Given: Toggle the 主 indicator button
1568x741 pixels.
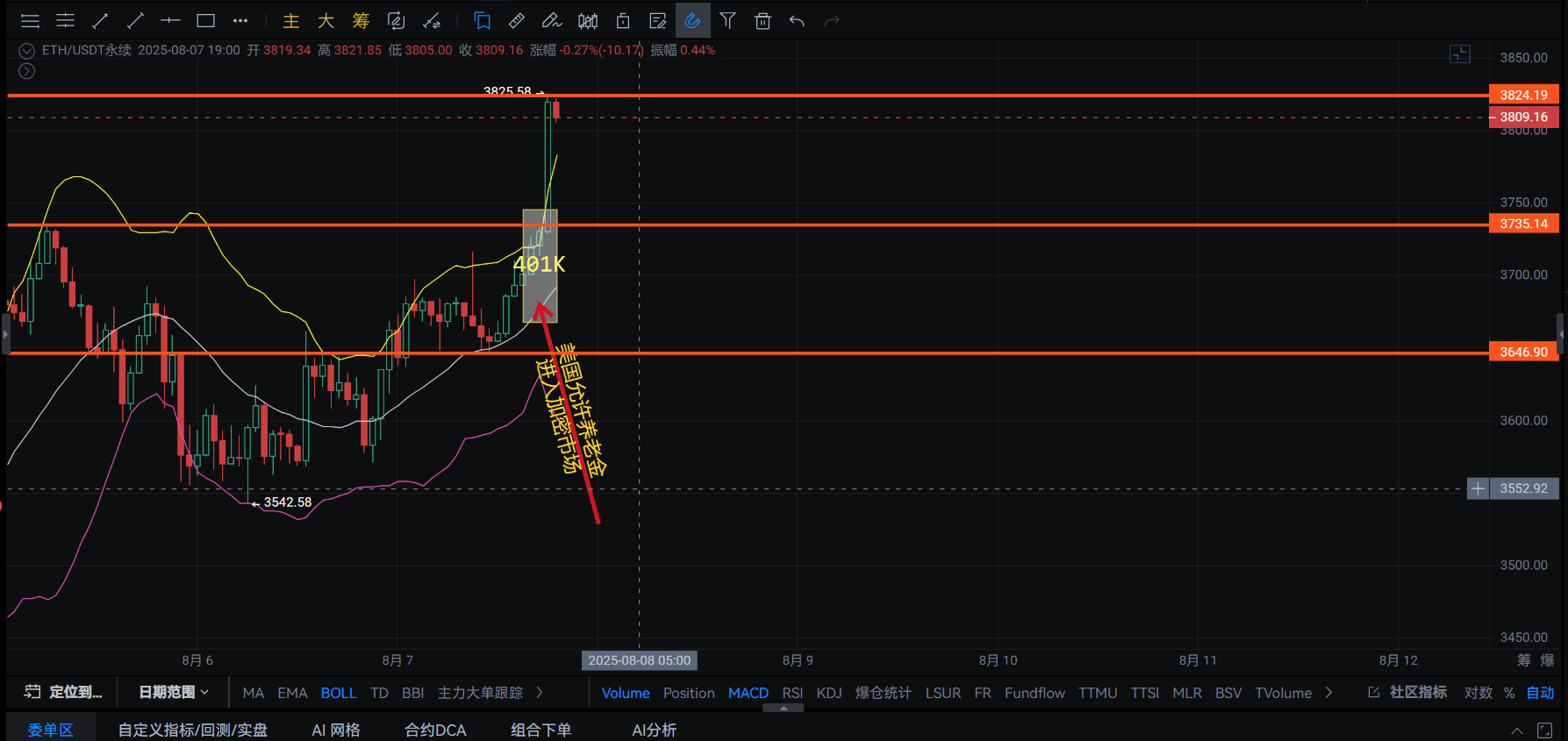Looking at the screenshot, I should point(291,20).
